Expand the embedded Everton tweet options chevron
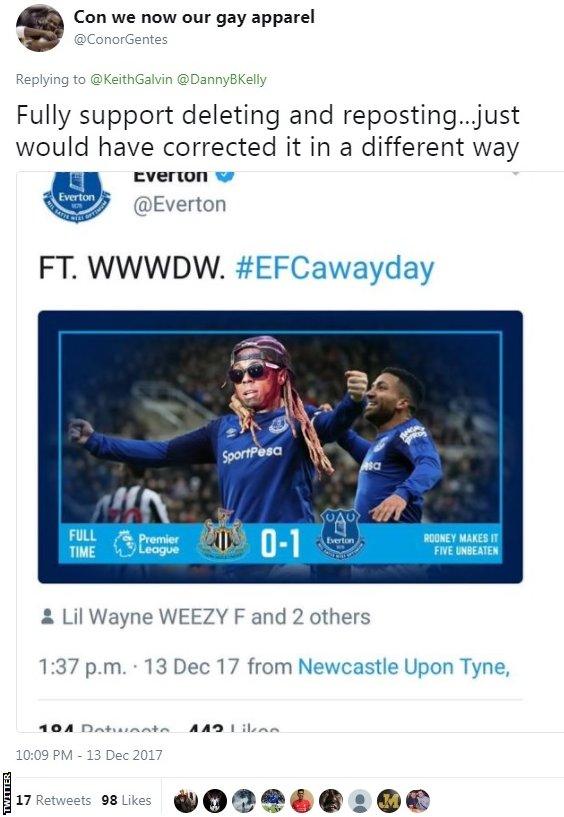 pyautogui.click(x=514, y=174)
